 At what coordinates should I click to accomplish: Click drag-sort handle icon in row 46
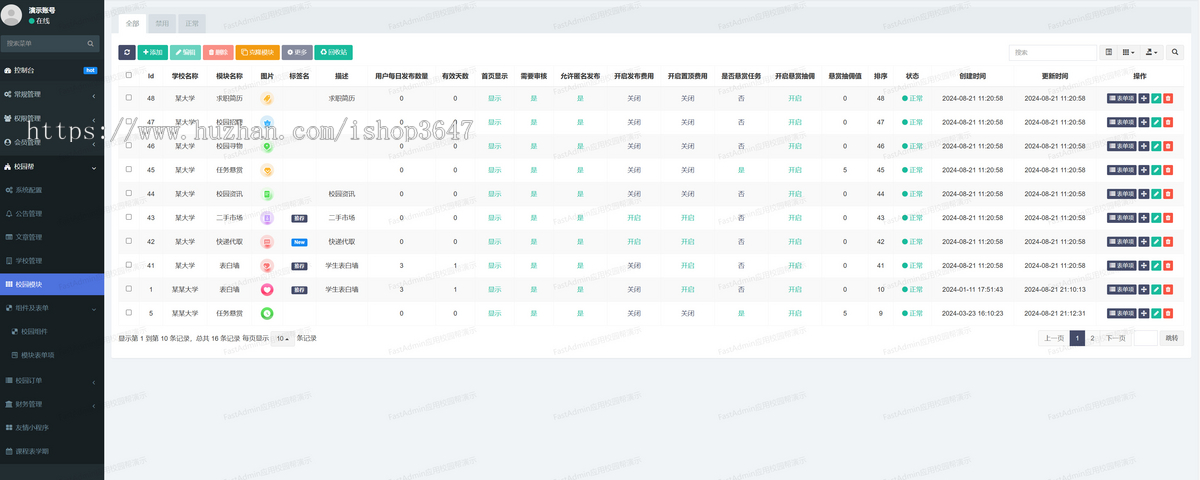1144,146
